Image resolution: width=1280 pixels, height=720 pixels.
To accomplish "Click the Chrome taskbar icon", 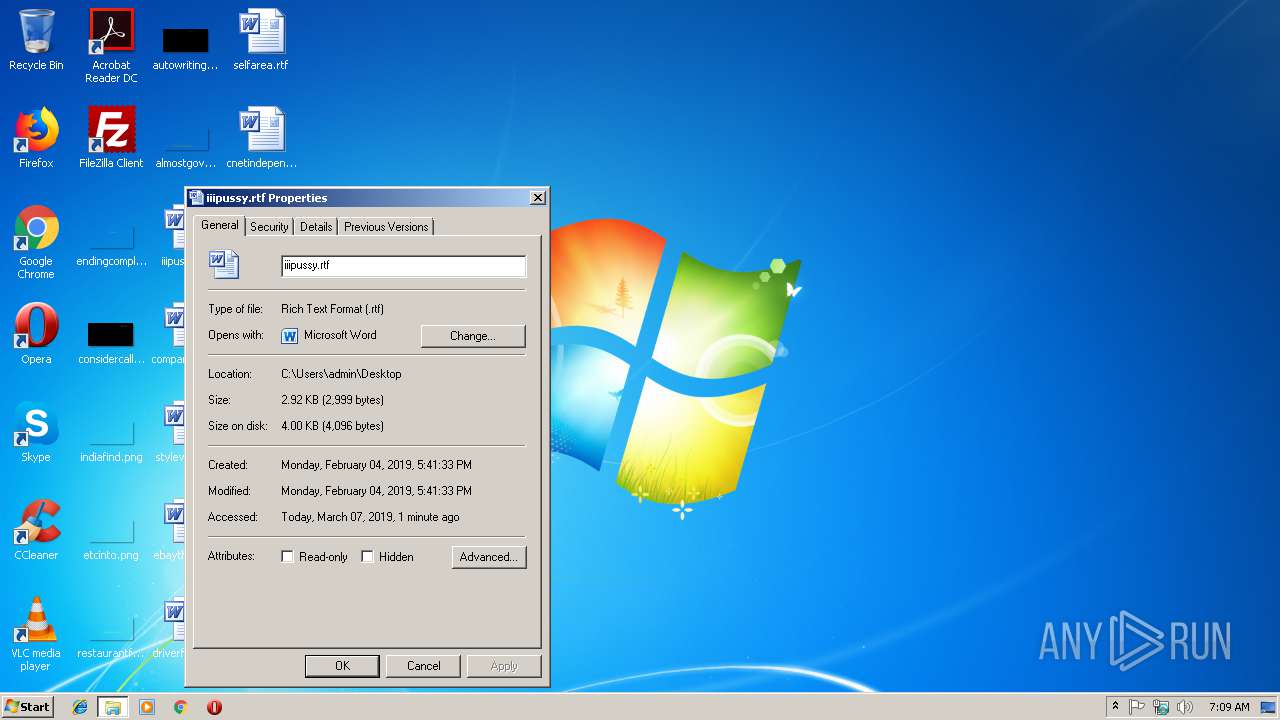I will (x=180, y=707).
